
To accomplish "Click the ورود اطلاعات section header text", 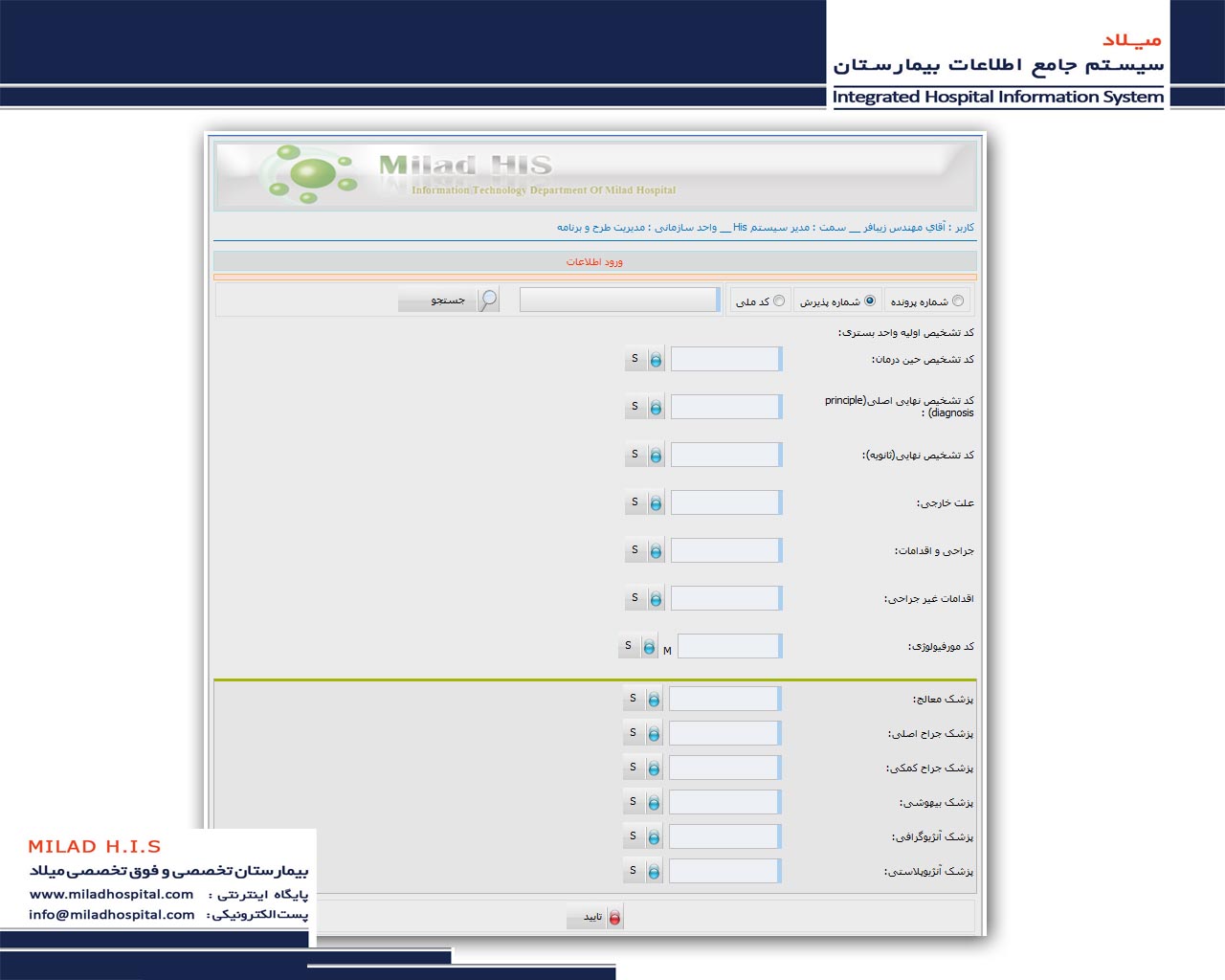I will (594, 261).
